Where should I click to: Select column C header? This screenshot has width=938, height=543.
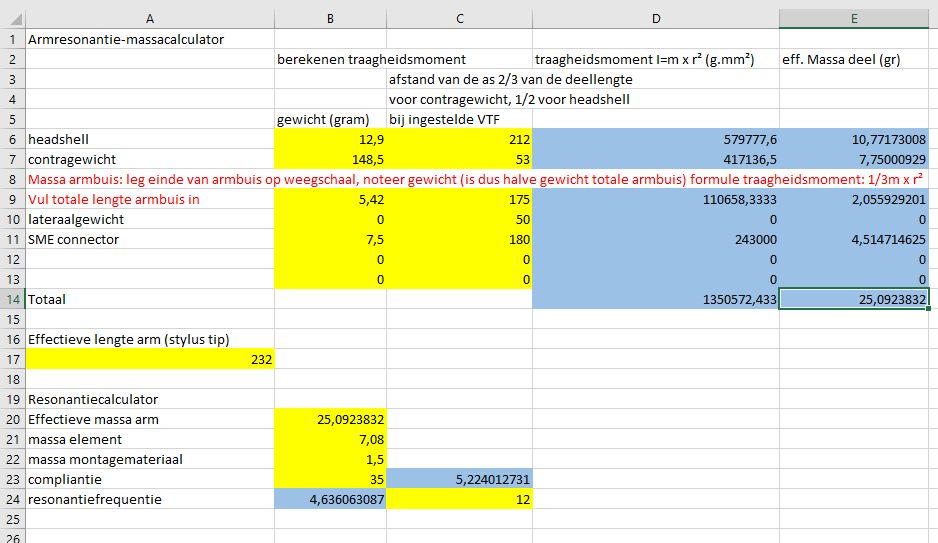459,19
